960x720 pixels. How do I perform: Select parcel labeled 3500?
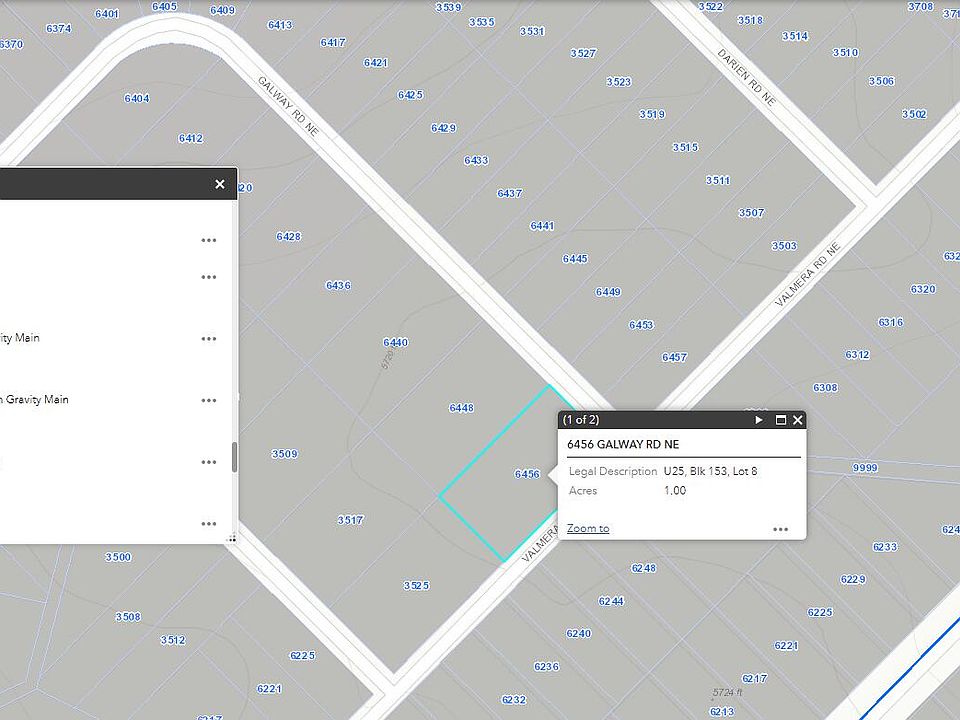tap(118, 557)
